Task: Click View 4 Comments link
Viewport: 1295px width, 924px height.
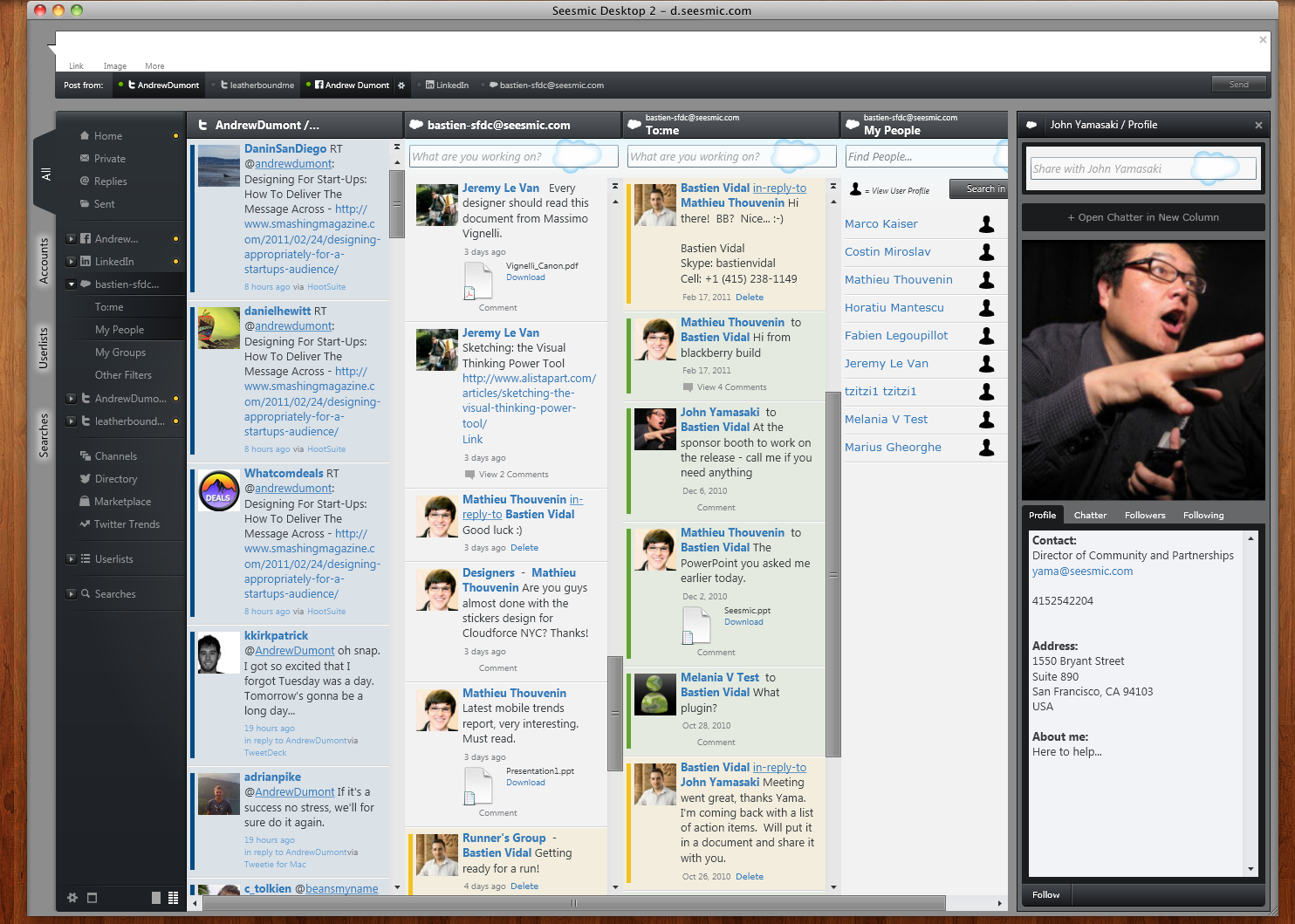Action: [x=731, y=387]
